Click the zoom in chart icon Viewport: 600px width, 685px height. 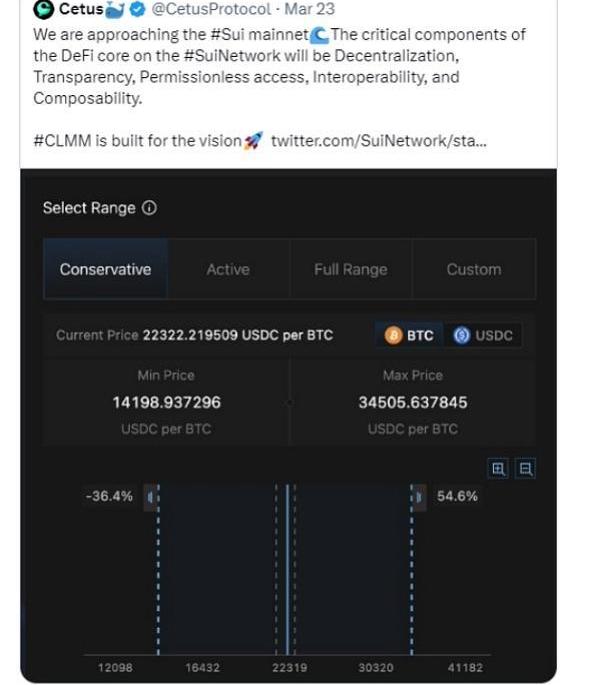(x=499, y=468)
